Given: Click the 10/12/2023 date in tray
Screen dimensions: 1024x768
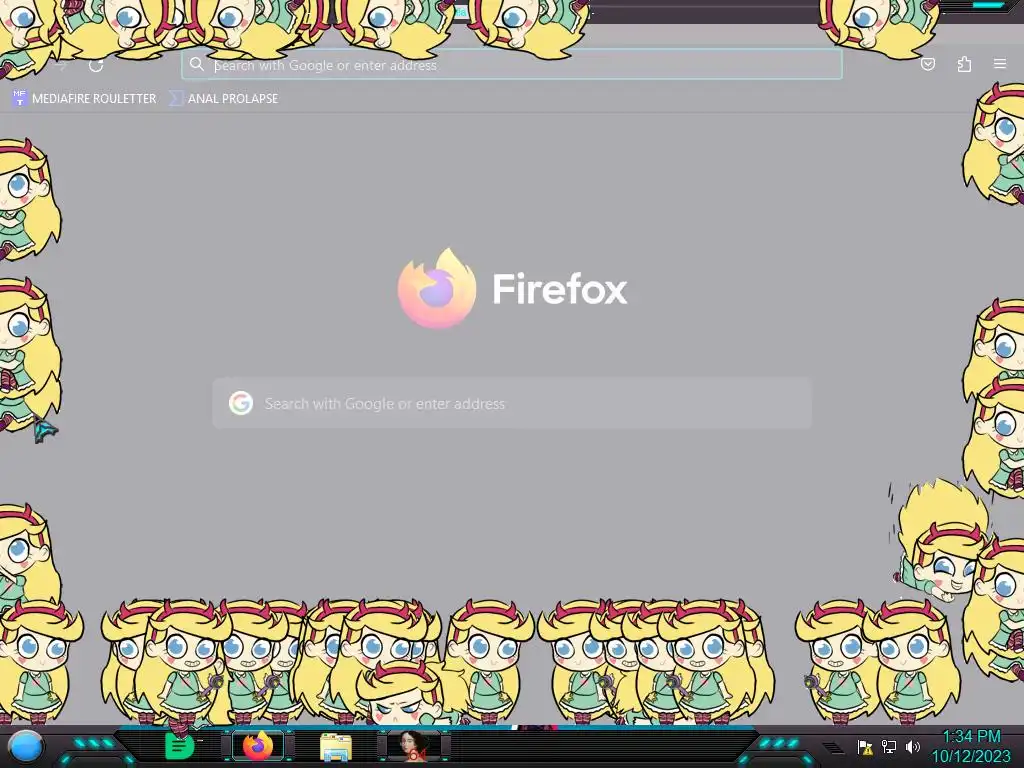Looking at the screenshot, I should (x=970, y=757).
